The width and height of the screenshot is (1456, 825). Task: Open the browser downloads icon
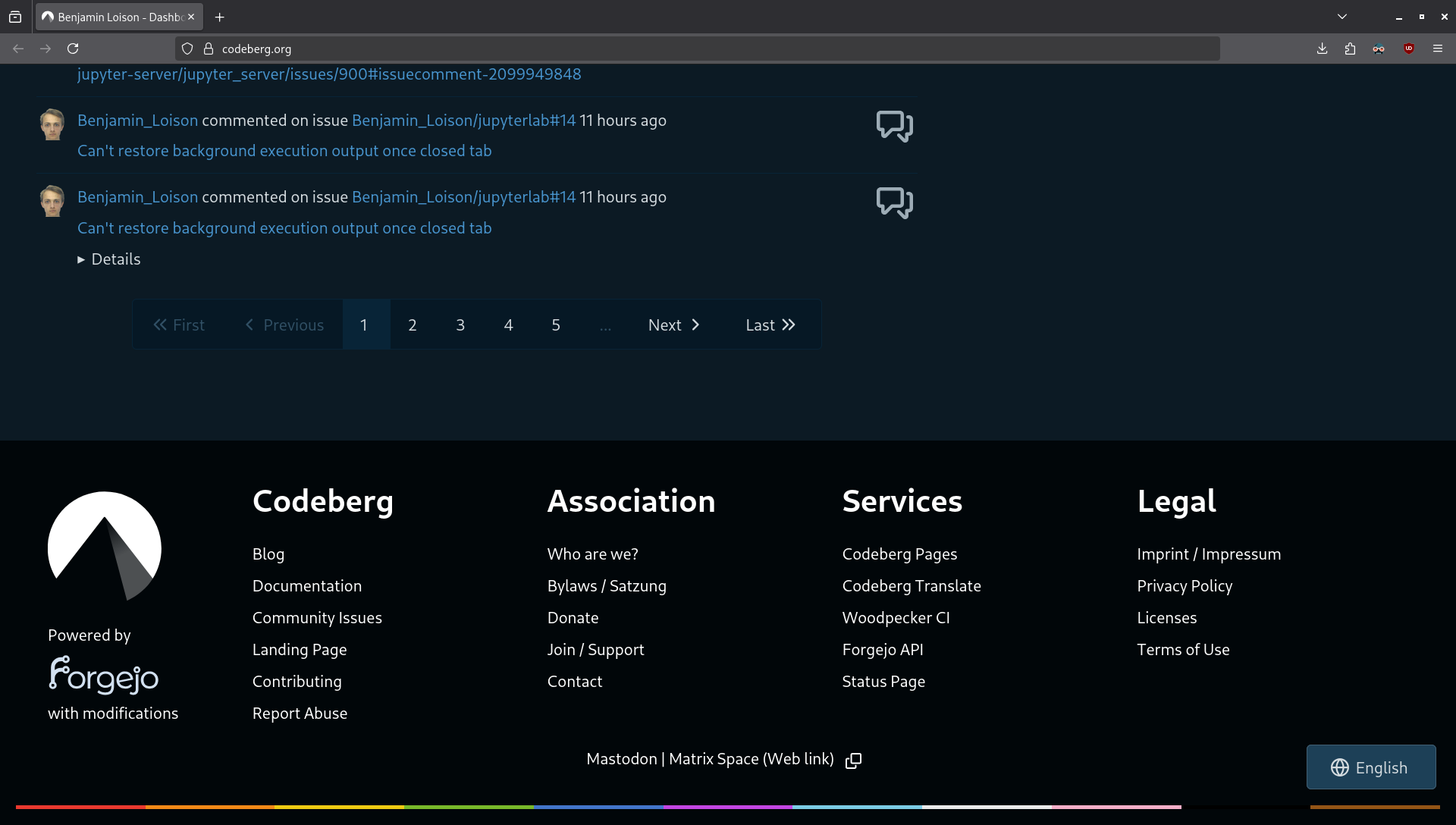[1322, 49]
